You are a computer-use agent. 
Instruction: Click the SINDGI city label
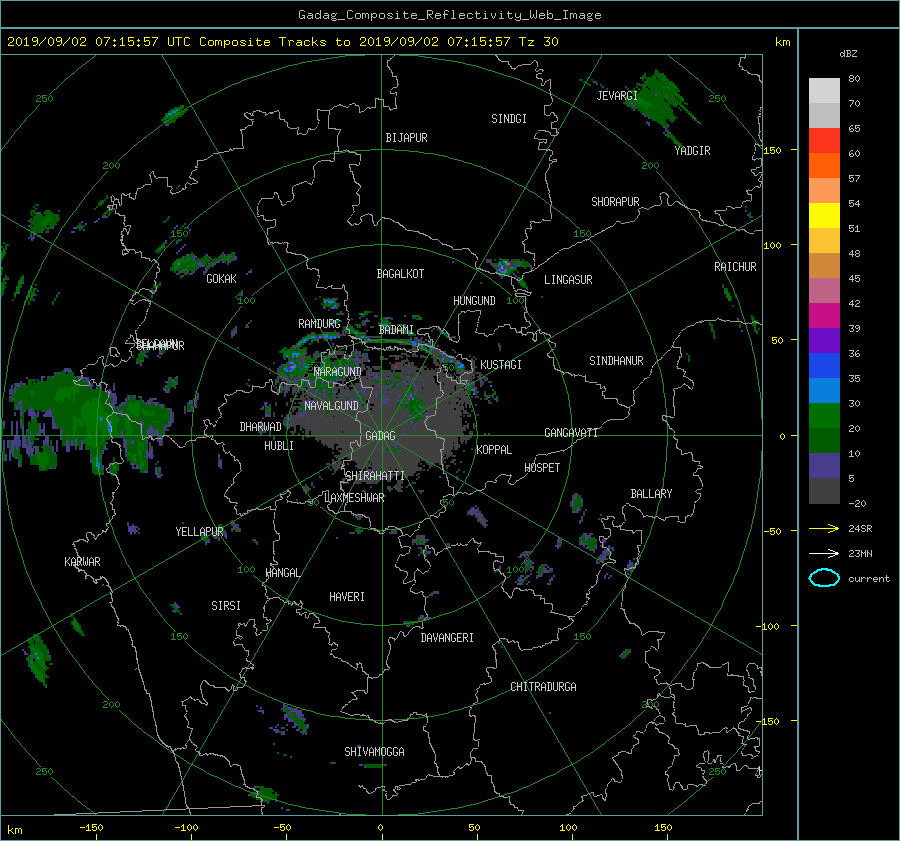(509, 119)
